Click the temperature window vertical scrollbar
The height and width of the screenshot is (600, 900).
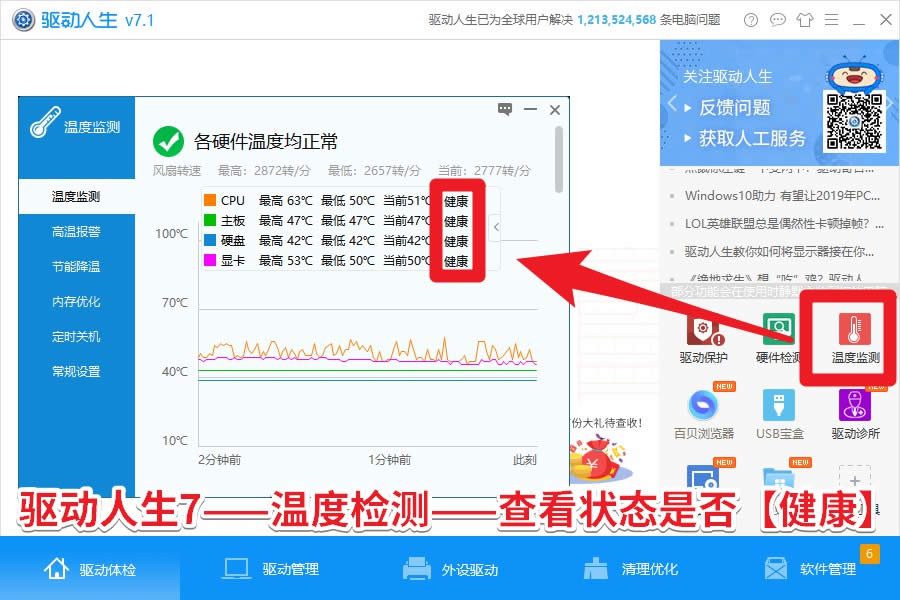(559, 160)
